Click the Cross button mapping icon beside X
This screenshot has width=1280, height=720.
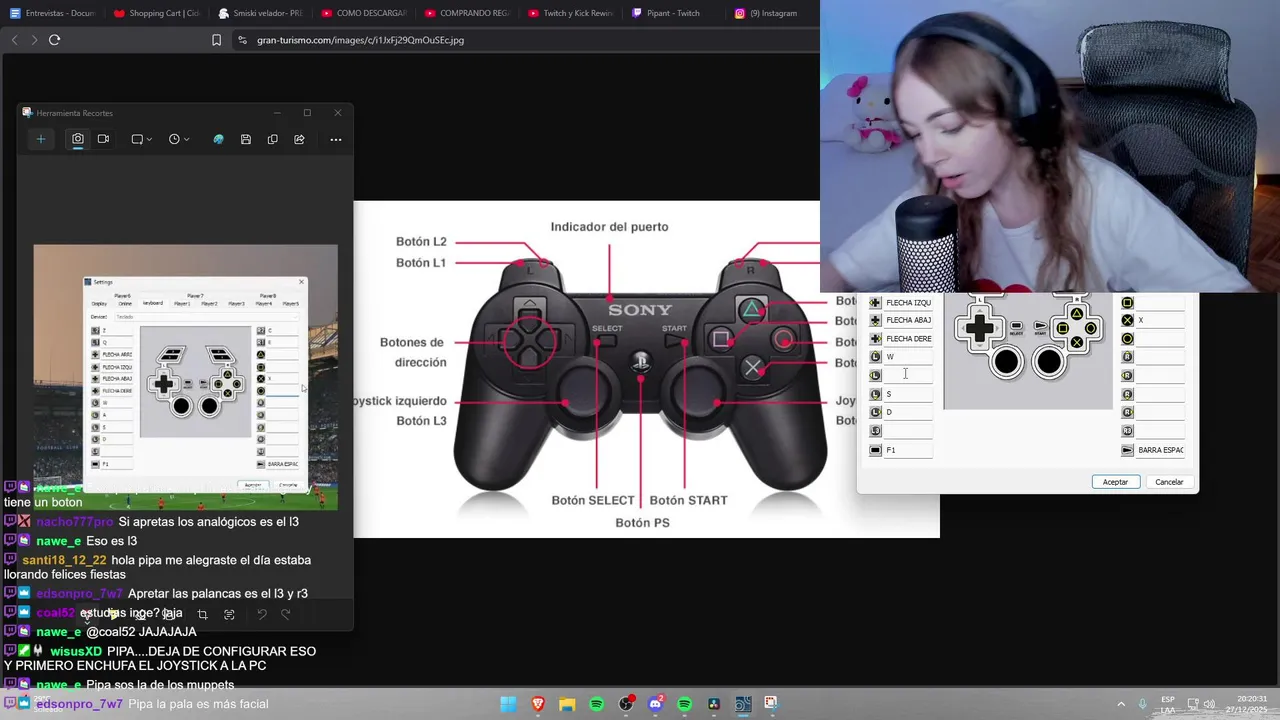[1128, 321]
